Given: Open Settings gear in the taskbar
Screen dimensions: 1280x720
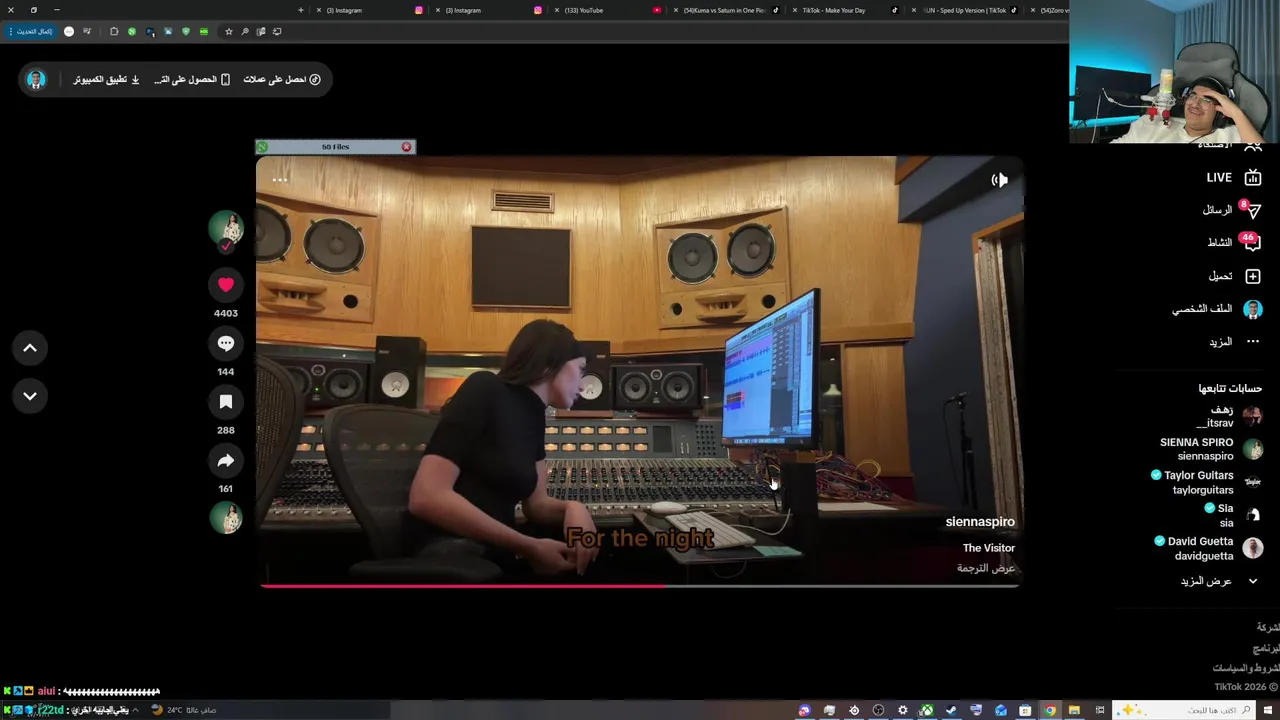Looking at the screenshot, I should click(902, 710).
